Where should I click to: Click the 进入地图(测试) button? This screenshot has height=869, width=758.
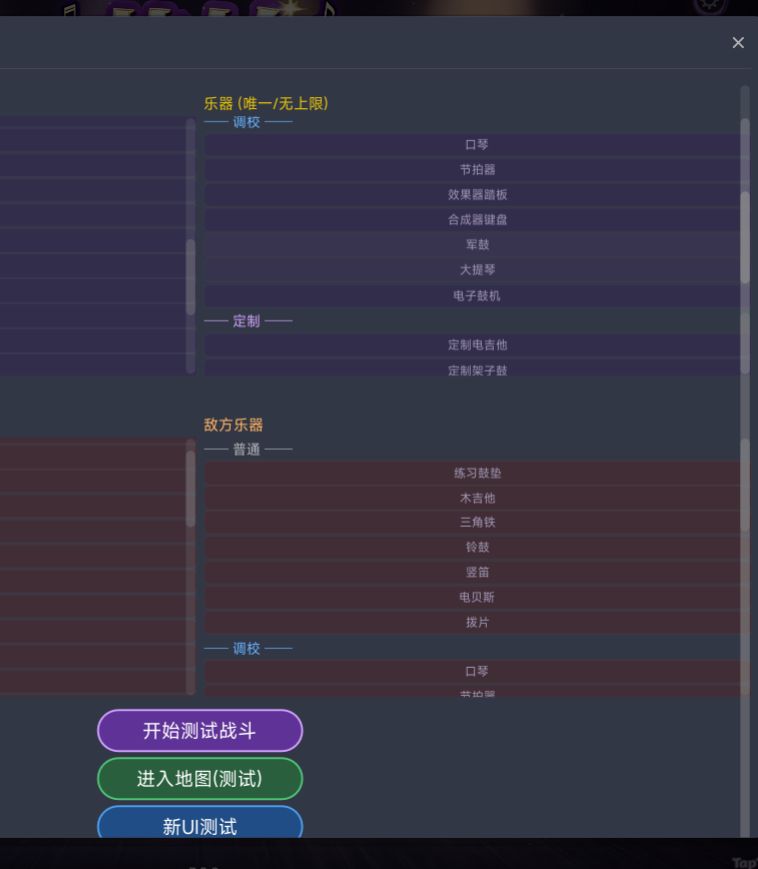(200, 779)
